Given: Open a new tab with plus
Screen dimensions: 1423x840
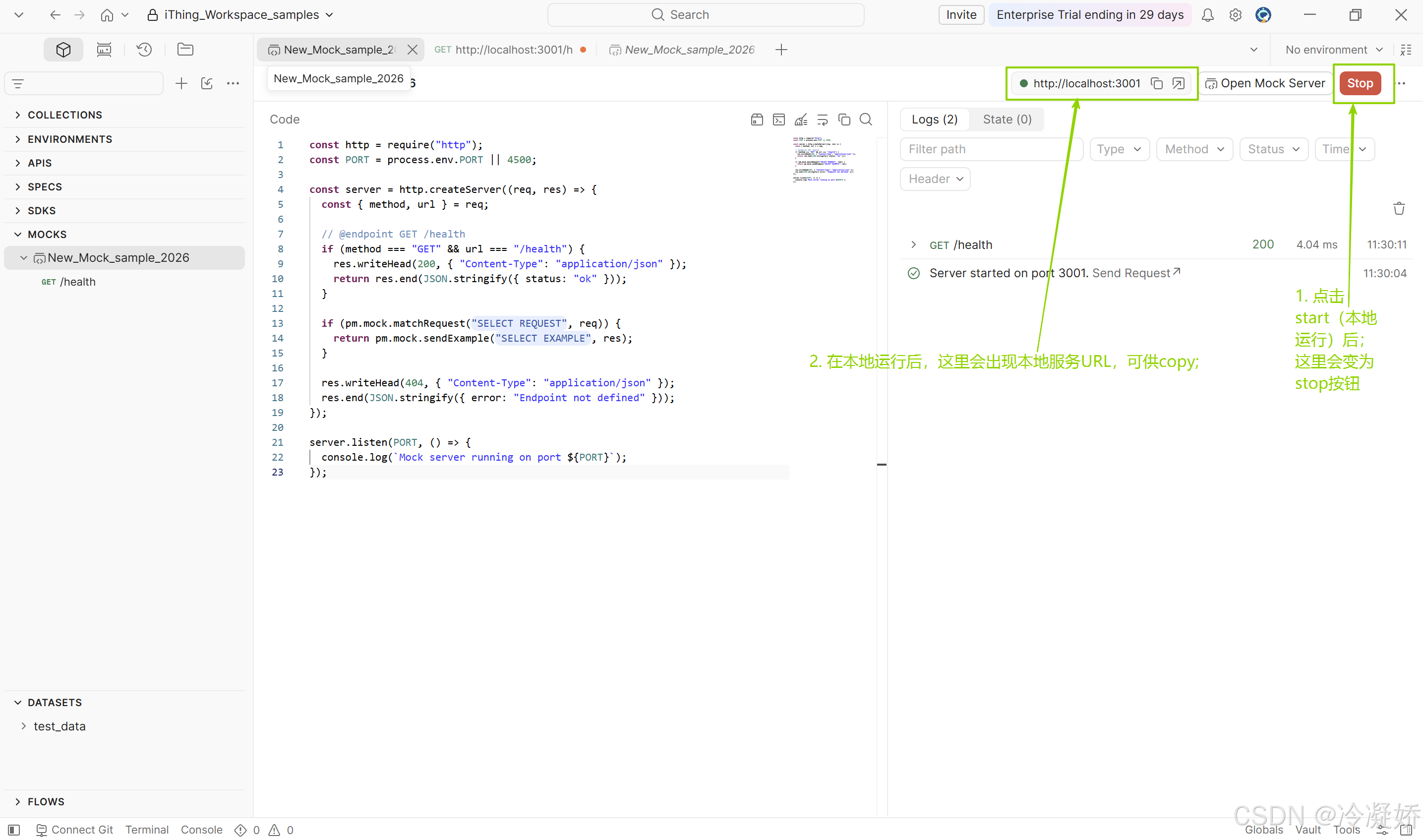Looking at the screenshot, I should [781, 50].
